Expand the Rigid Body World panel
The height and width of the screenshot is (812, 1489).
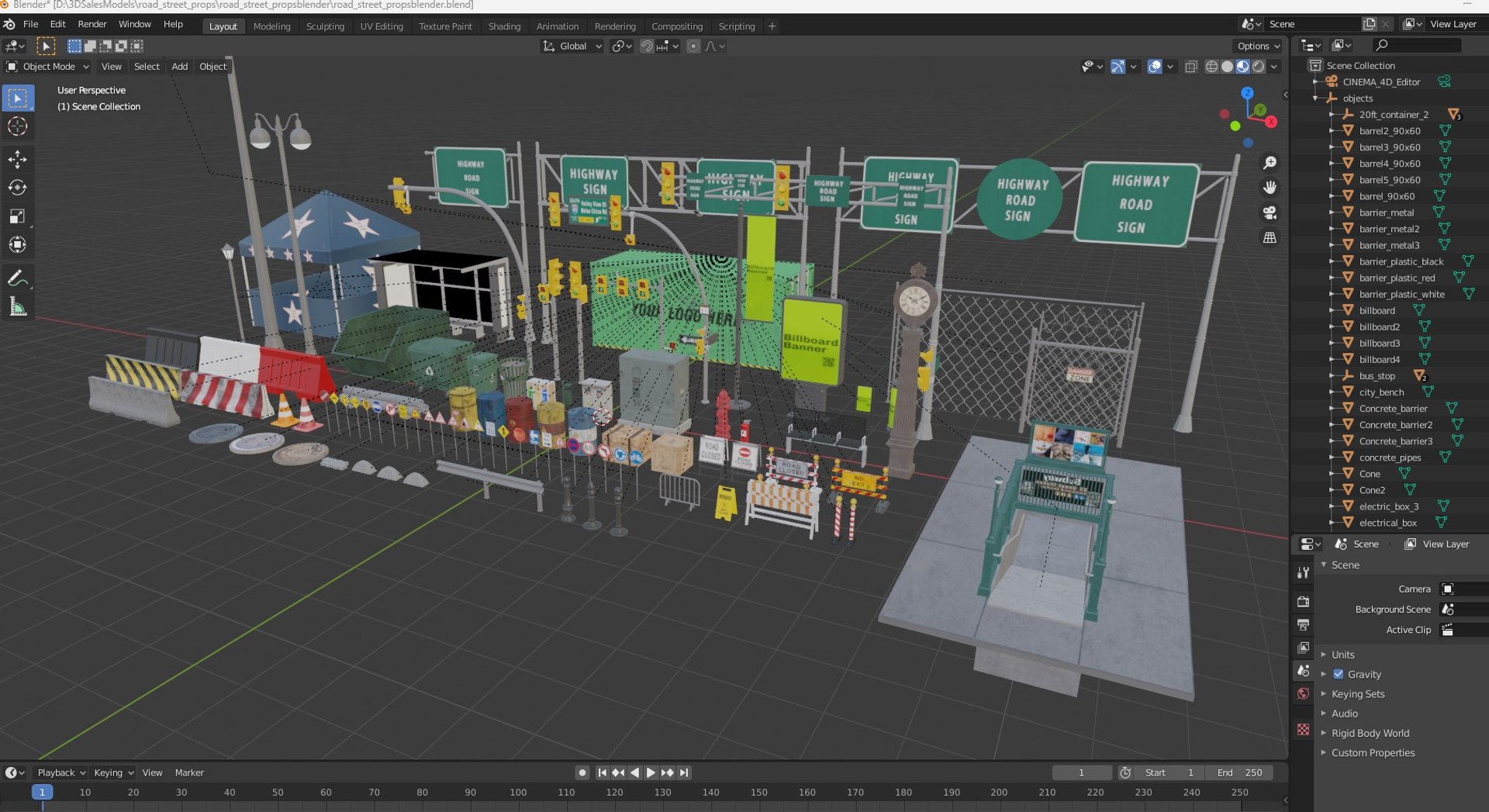click(1370, 733)
